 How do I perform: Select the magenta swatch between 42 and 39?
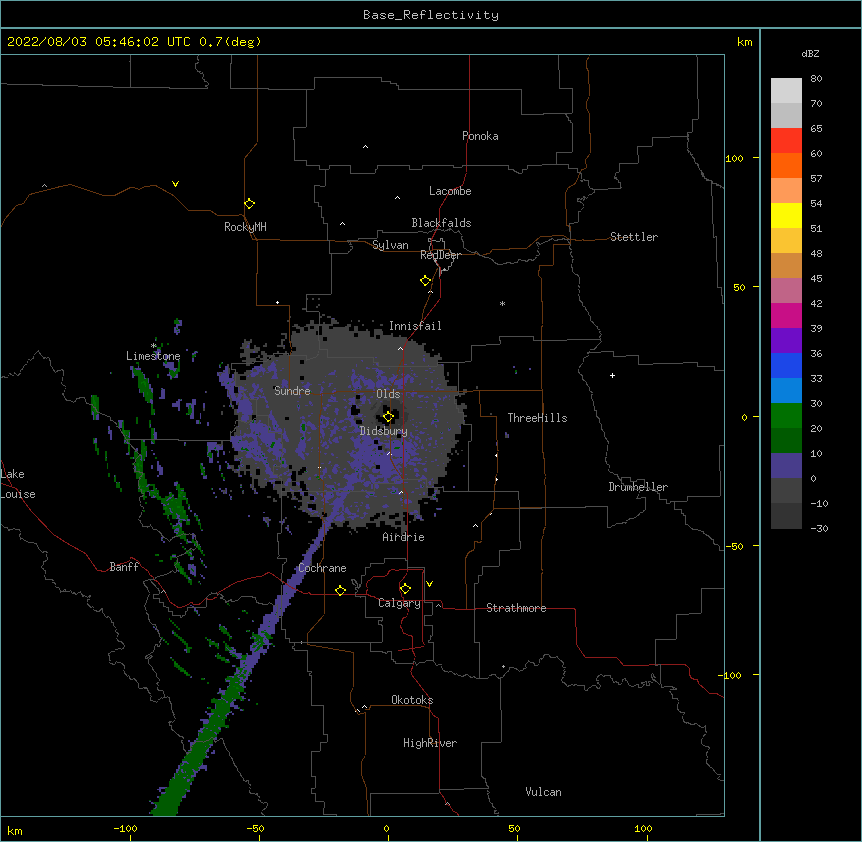pyautogui.click(x=786, y=315)
